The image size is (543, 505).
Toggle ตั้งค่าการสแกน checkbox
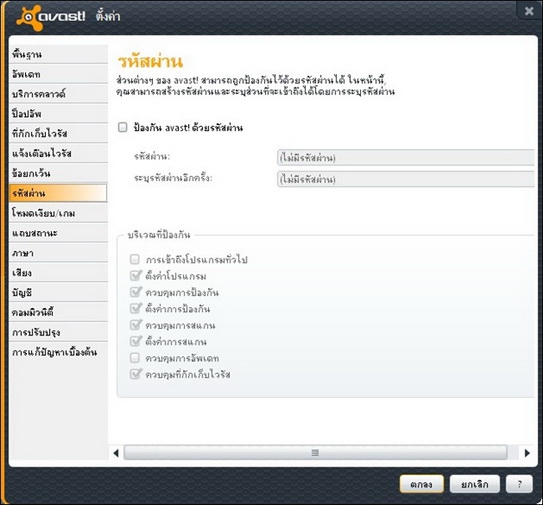click(135, 341)
